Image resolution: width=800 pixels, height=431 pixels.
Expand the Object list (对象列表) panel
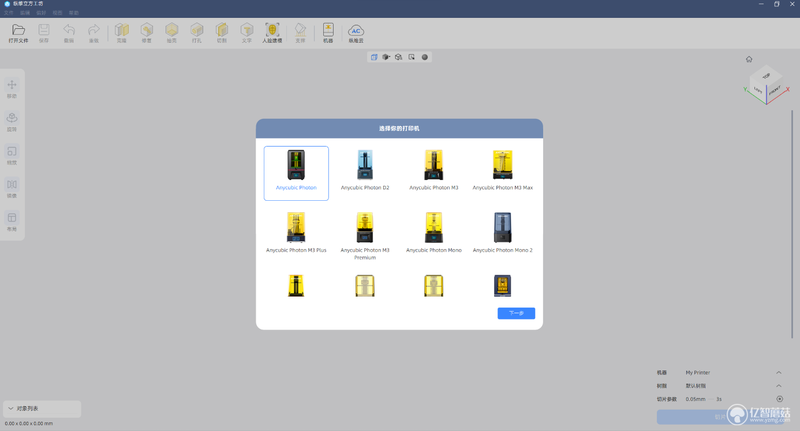[42, 409]
